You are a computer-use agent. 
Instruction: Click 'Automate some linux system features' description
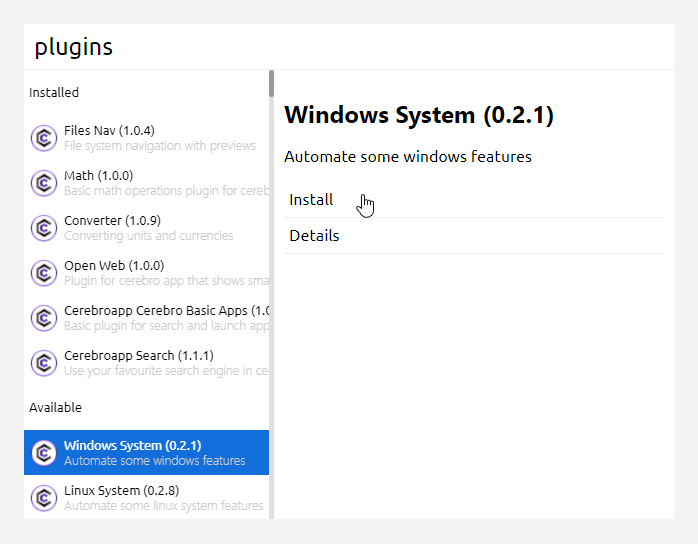click(164, 506)
